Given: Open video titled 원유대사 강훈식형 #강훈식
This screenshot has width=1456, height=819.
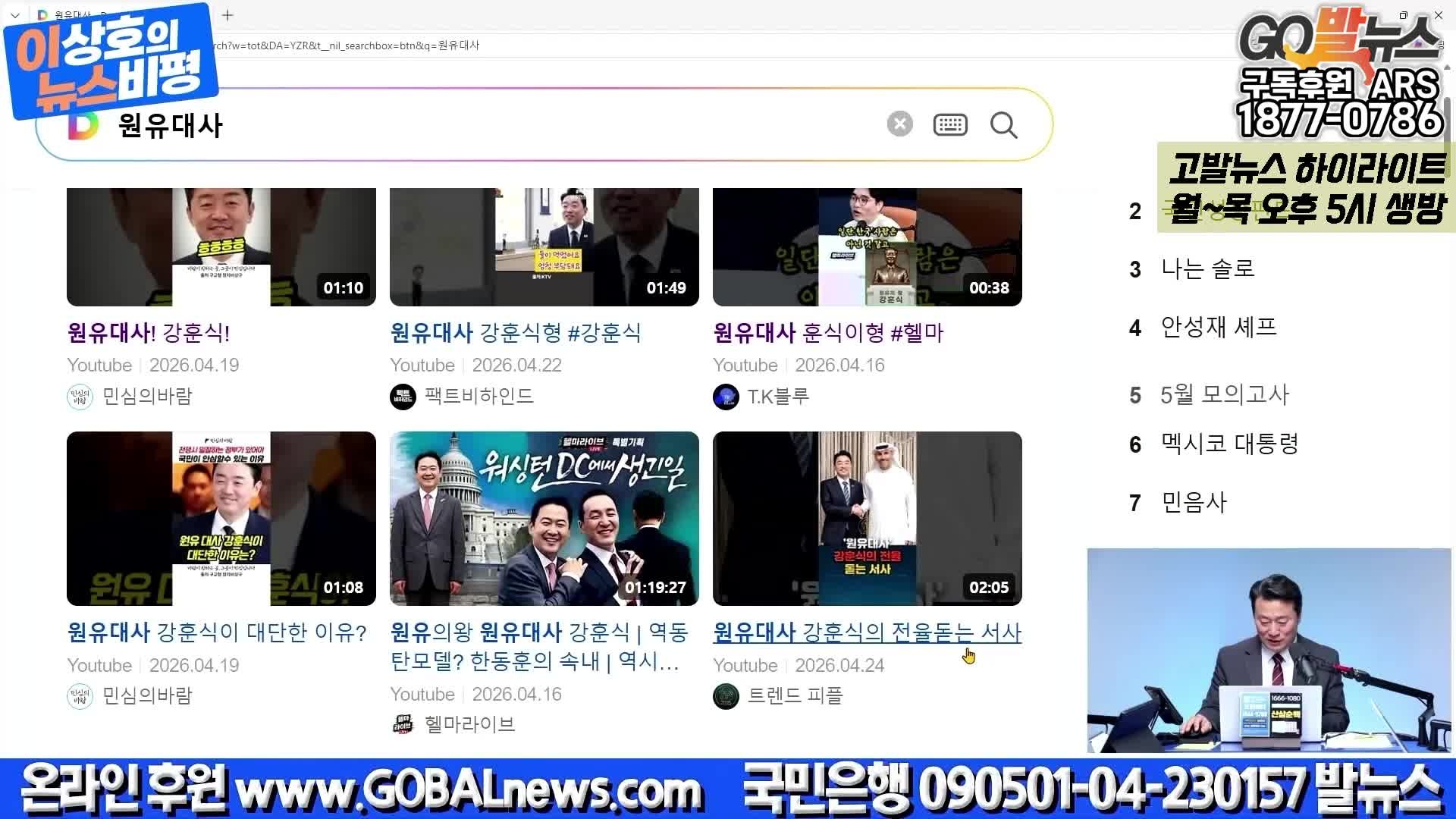Looking at the screenshot, I should tap(516, 332).
